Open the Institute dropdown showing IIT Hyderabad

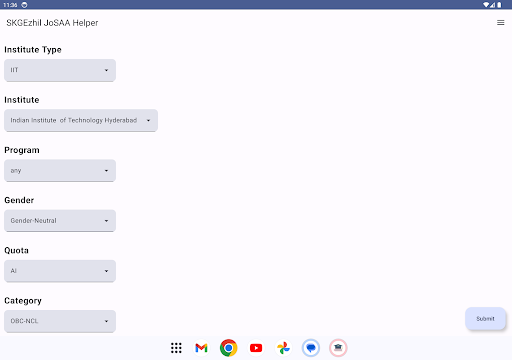click(81, 120)
